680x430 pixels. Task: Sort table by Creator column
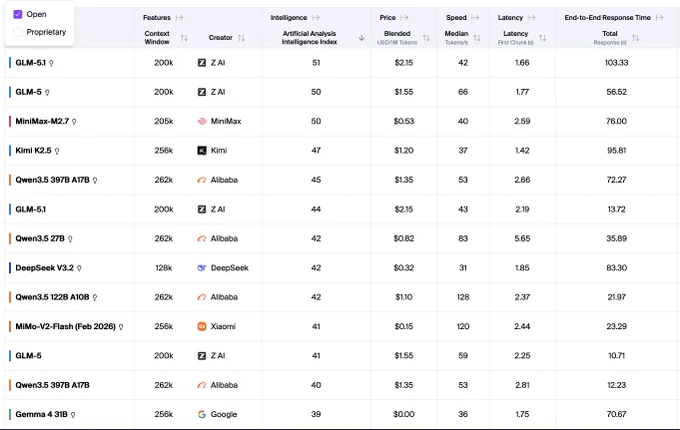coord(241,38)
